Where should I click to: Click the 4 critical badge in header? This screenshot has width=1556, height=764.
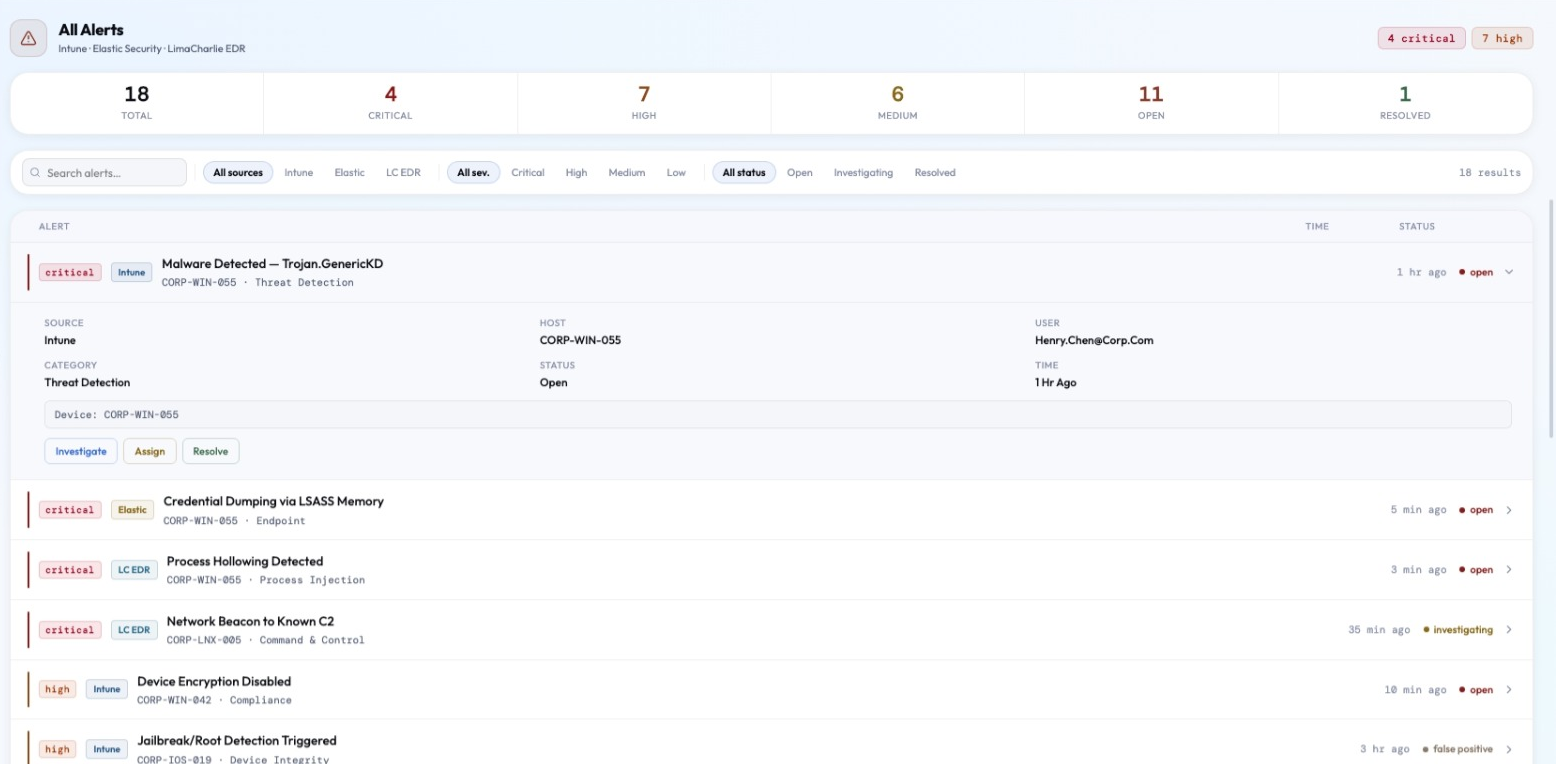point(1421,38)
